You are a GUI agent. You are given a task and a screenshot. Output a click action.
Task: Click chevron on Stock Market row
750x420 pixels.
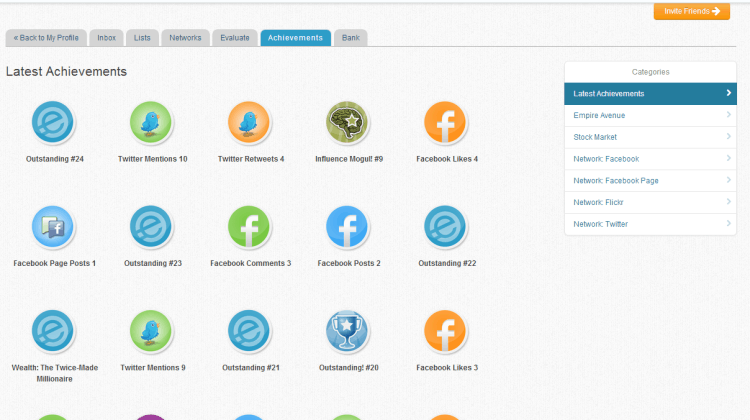pos(728,136)
